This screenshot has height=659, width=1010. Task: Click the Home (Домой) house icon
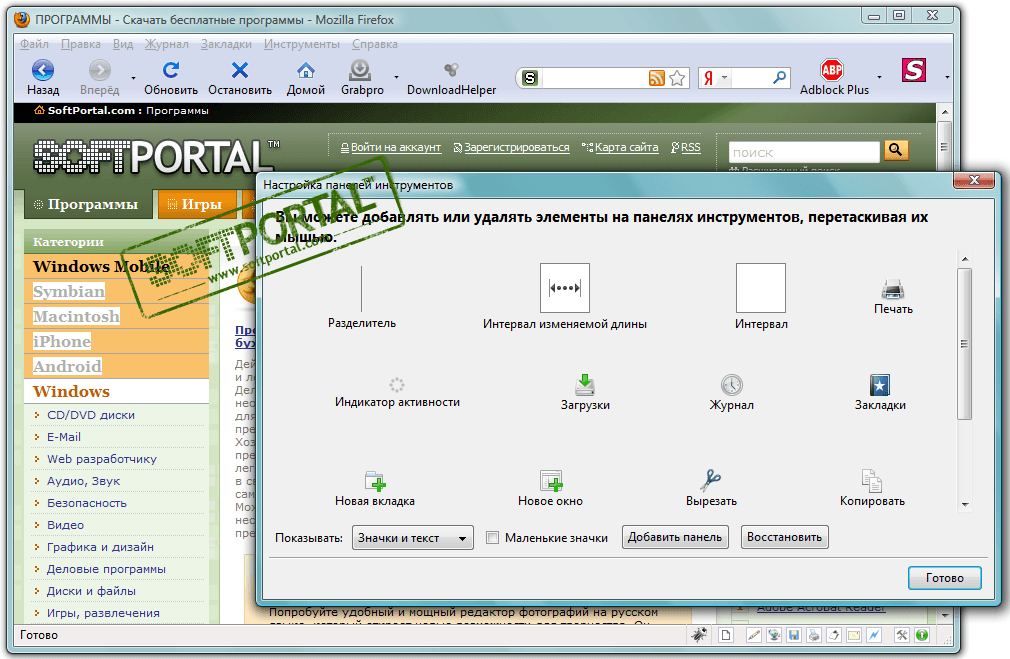tap(305, 70)
